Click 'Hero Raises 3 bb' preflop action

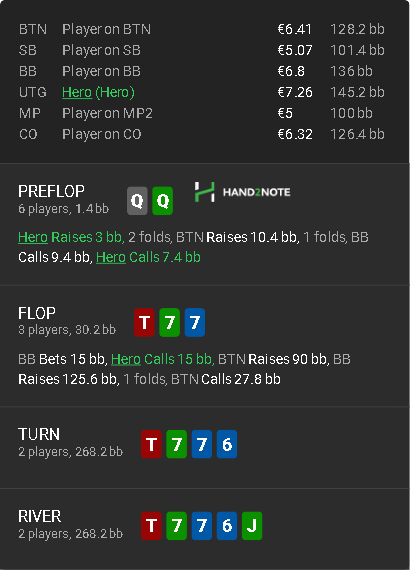71,237
